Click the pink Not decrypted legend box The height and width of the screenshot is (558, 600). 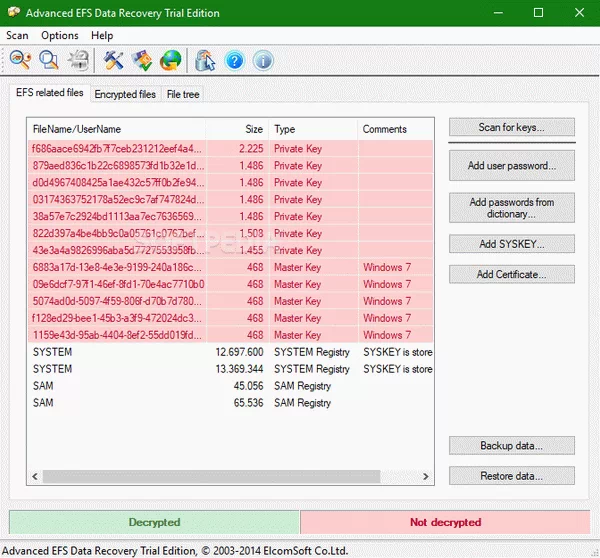(x=445, y=522)
